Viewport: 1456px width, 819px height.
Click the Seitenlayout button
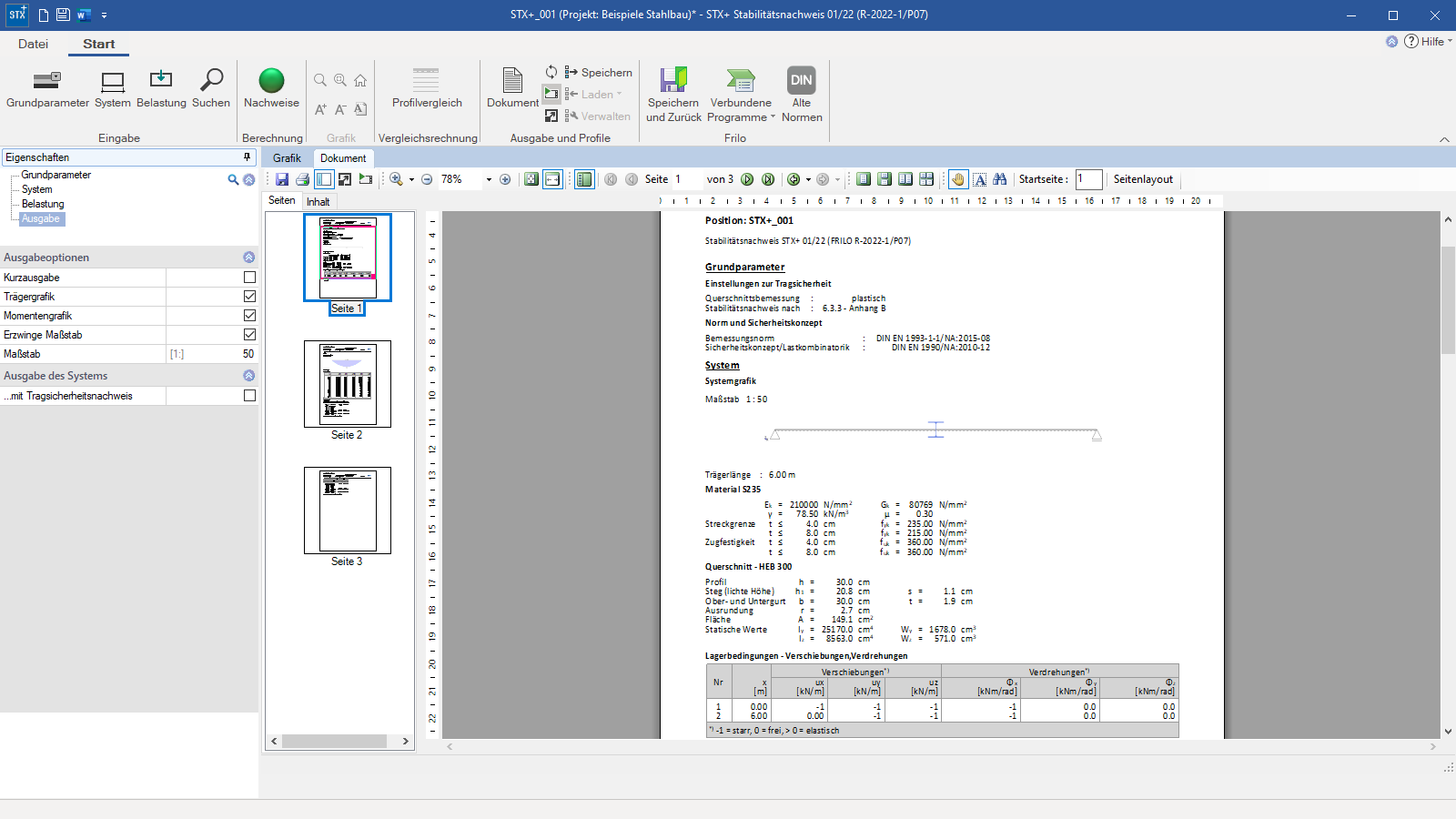pyautogui.click(x=1143, y=179)
